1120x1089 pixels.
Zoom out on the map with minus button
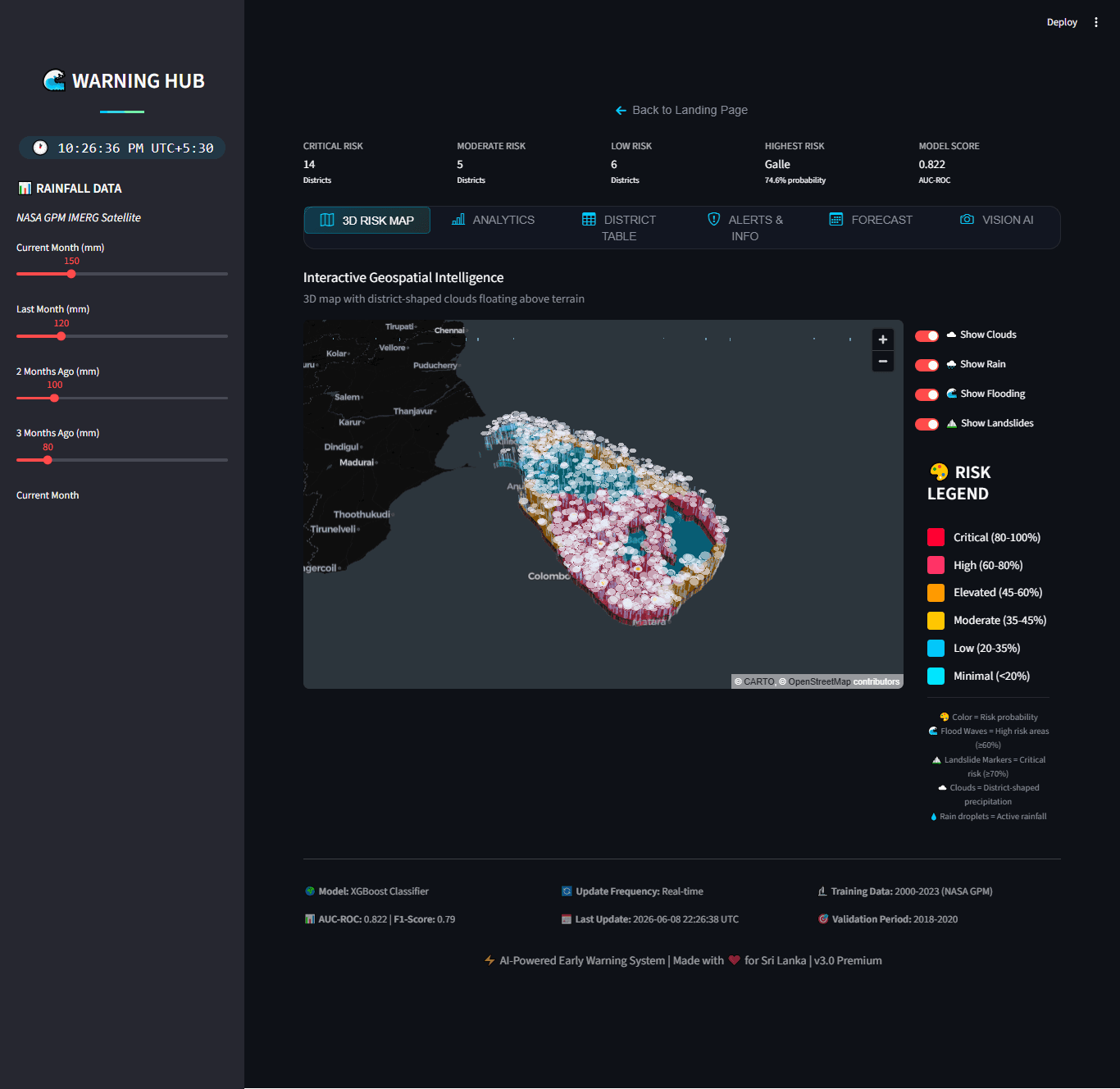pos(883,361)
